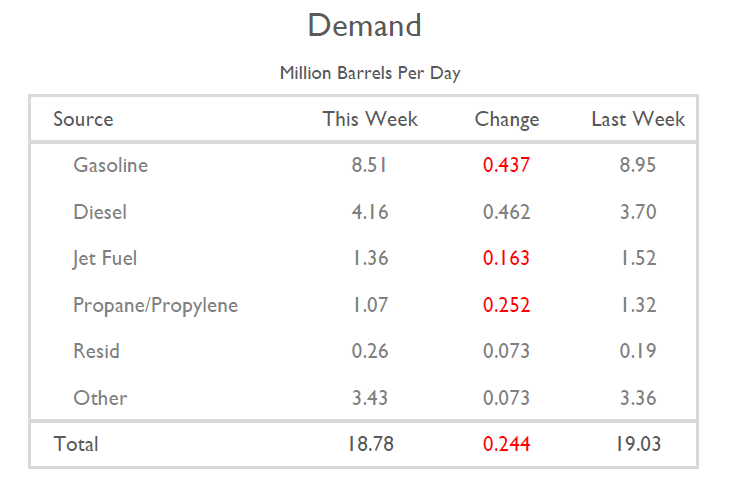The height and width of the screenshot is (492, 736).
Task: Click the Source column header
Action: click(x=83, y=120)
